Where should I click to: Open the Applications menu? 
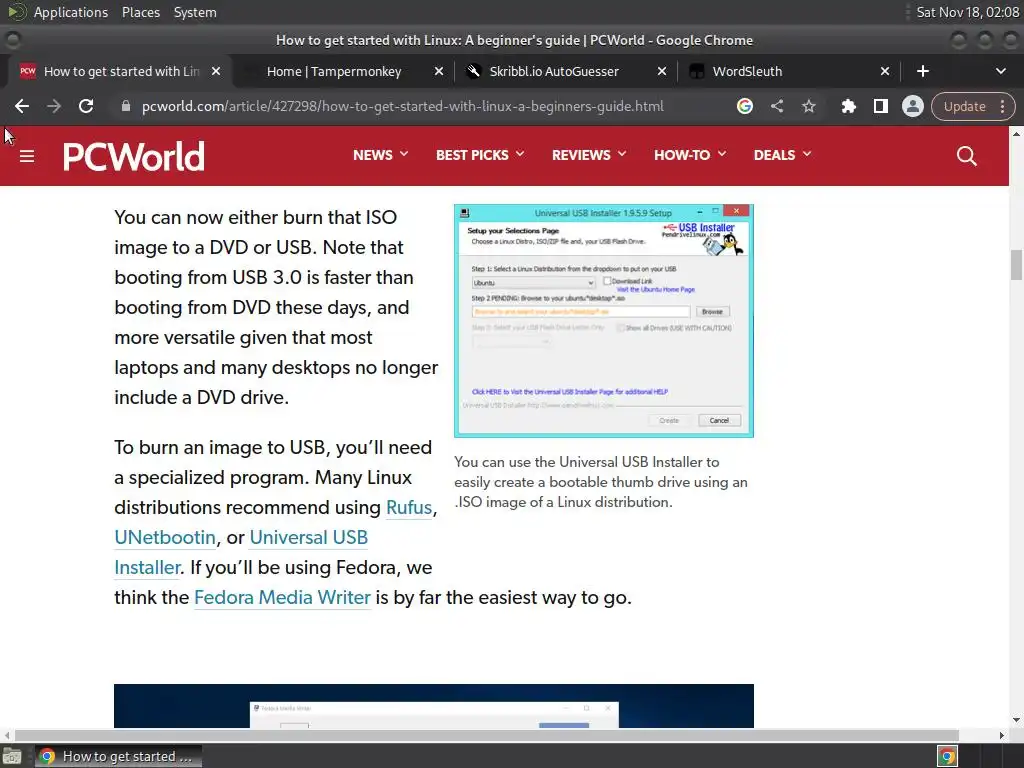click(x=71, y=12)
